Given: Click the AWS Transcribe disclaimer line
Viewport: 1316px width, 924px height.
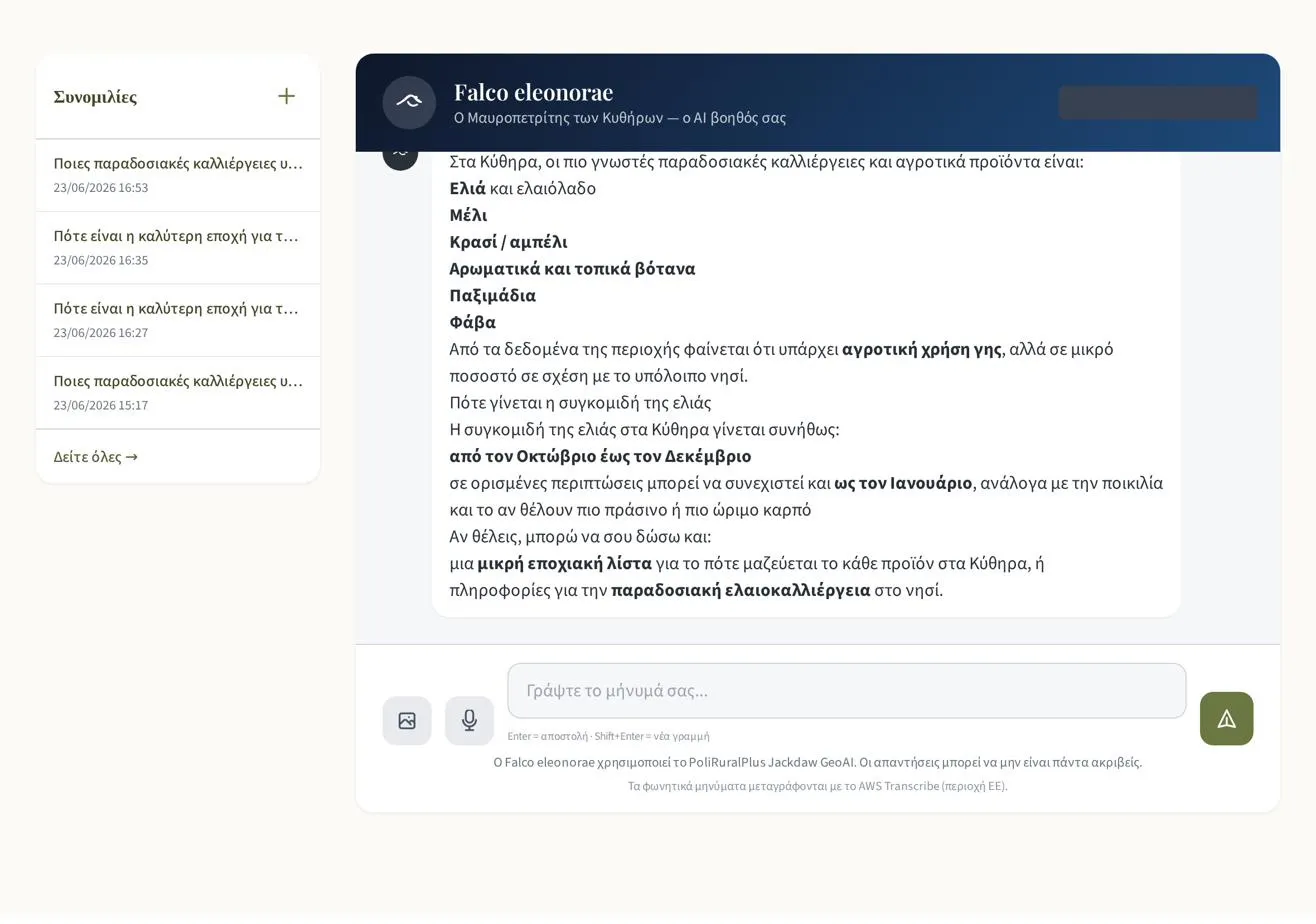Looking at the screenshot, I should click(x=817, y=786).
